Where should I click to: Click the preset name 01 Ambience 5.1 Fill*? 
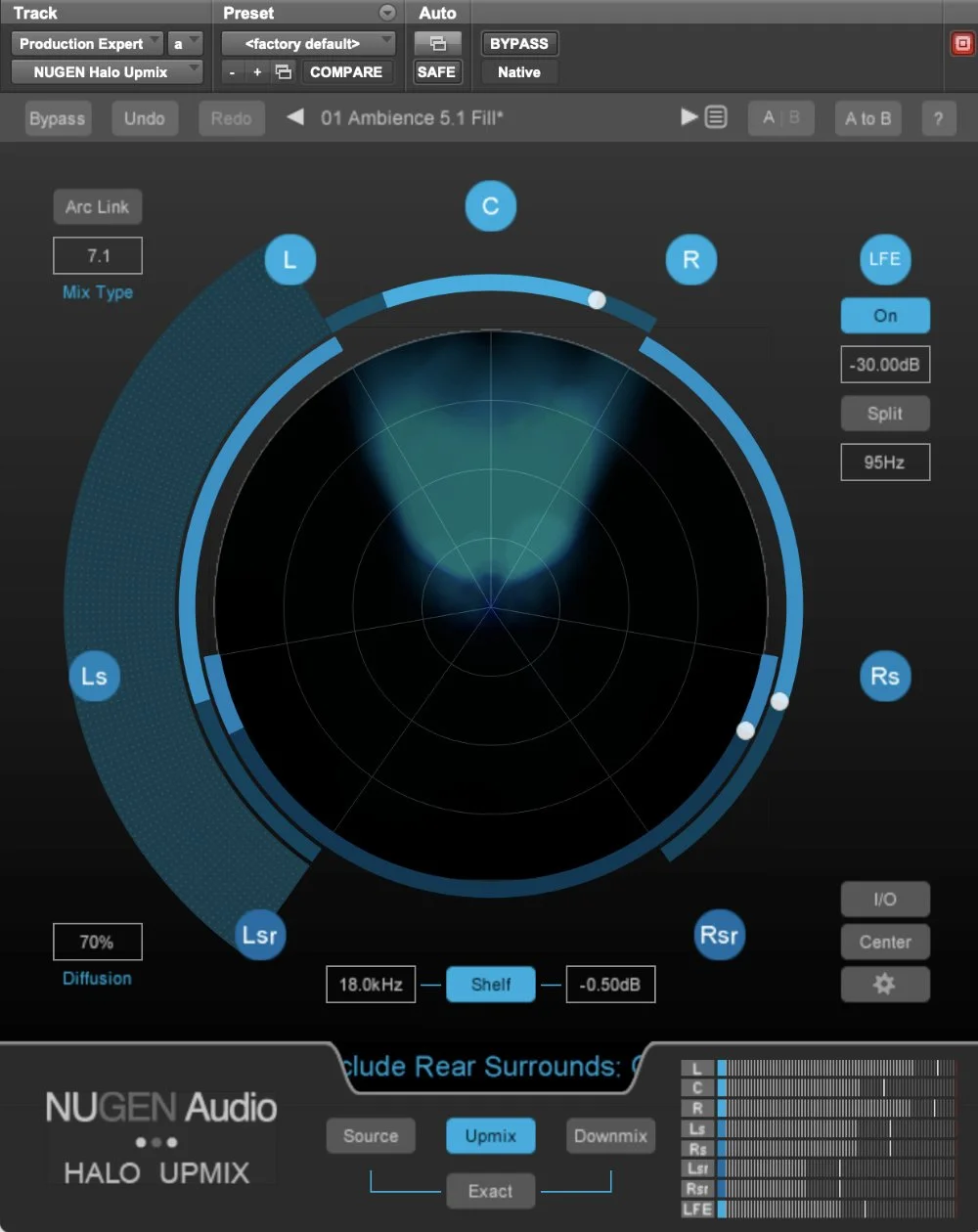click(413, 118)
